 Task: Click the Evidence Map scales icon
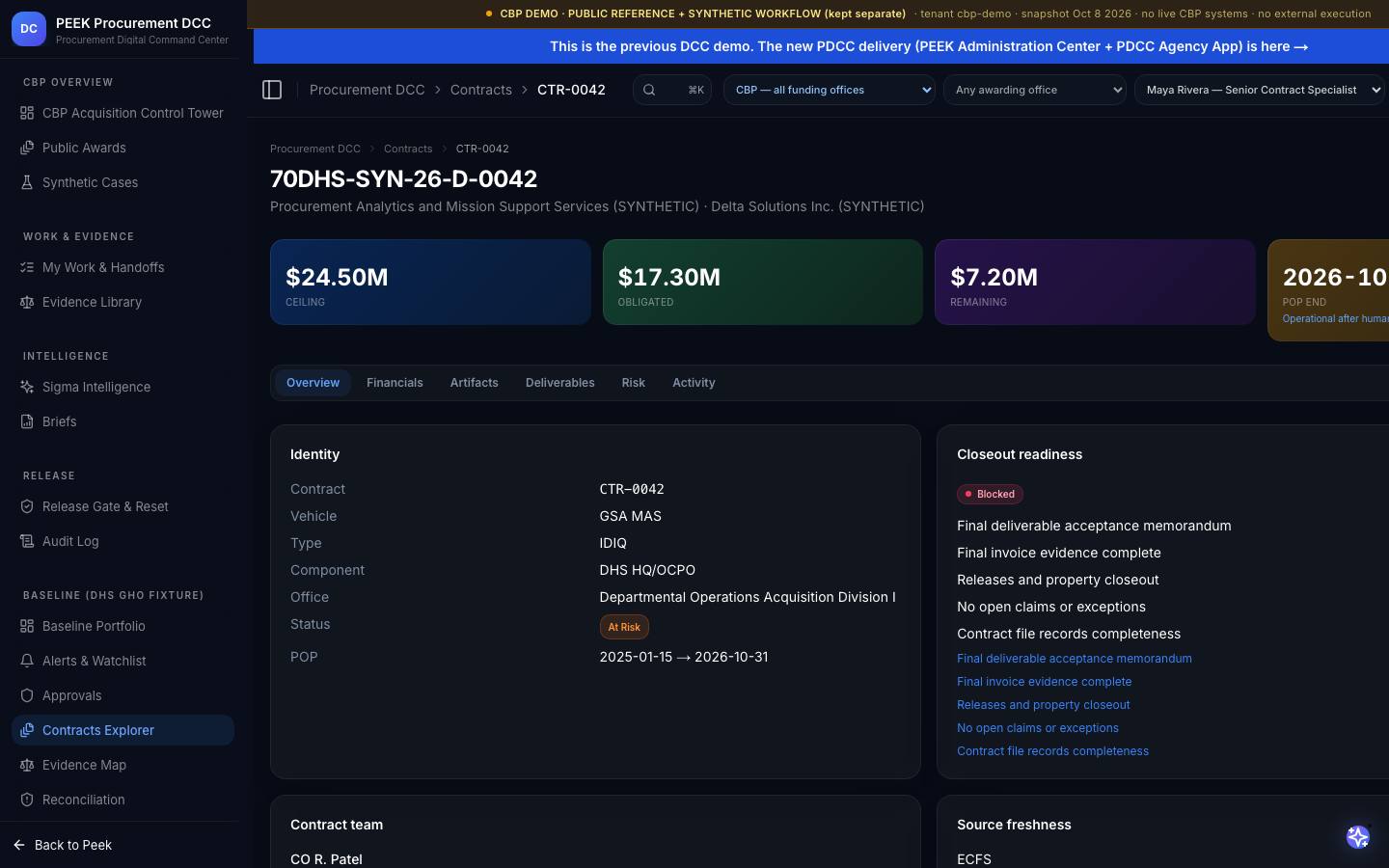pyautogui.click(x=27, y=765)
